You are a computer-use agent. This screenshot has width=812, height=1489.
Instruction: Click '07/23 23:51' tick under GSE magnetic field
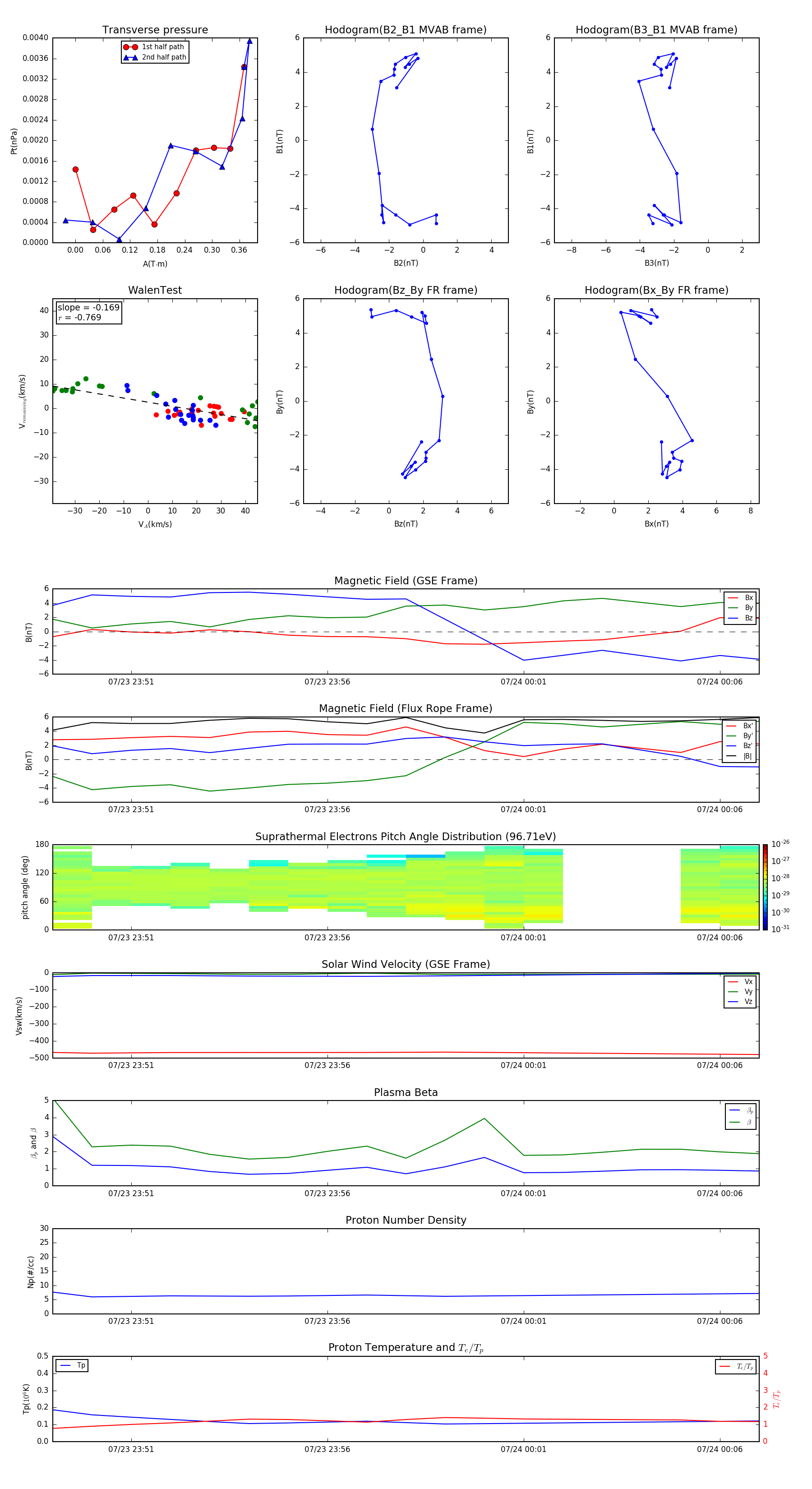tap(131, 681)
